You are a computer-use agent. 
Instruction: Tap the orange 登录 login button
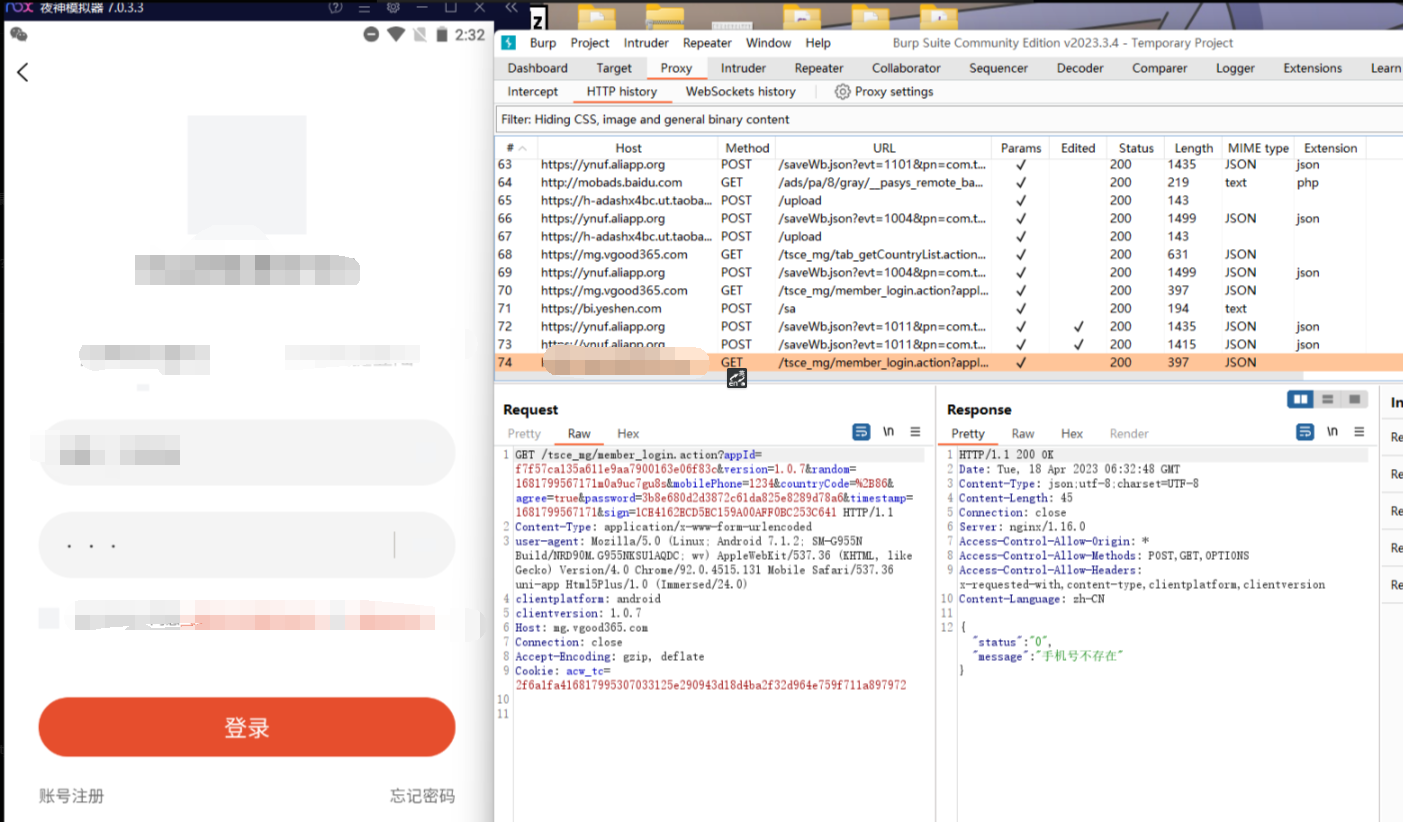[x=247, y=727]
